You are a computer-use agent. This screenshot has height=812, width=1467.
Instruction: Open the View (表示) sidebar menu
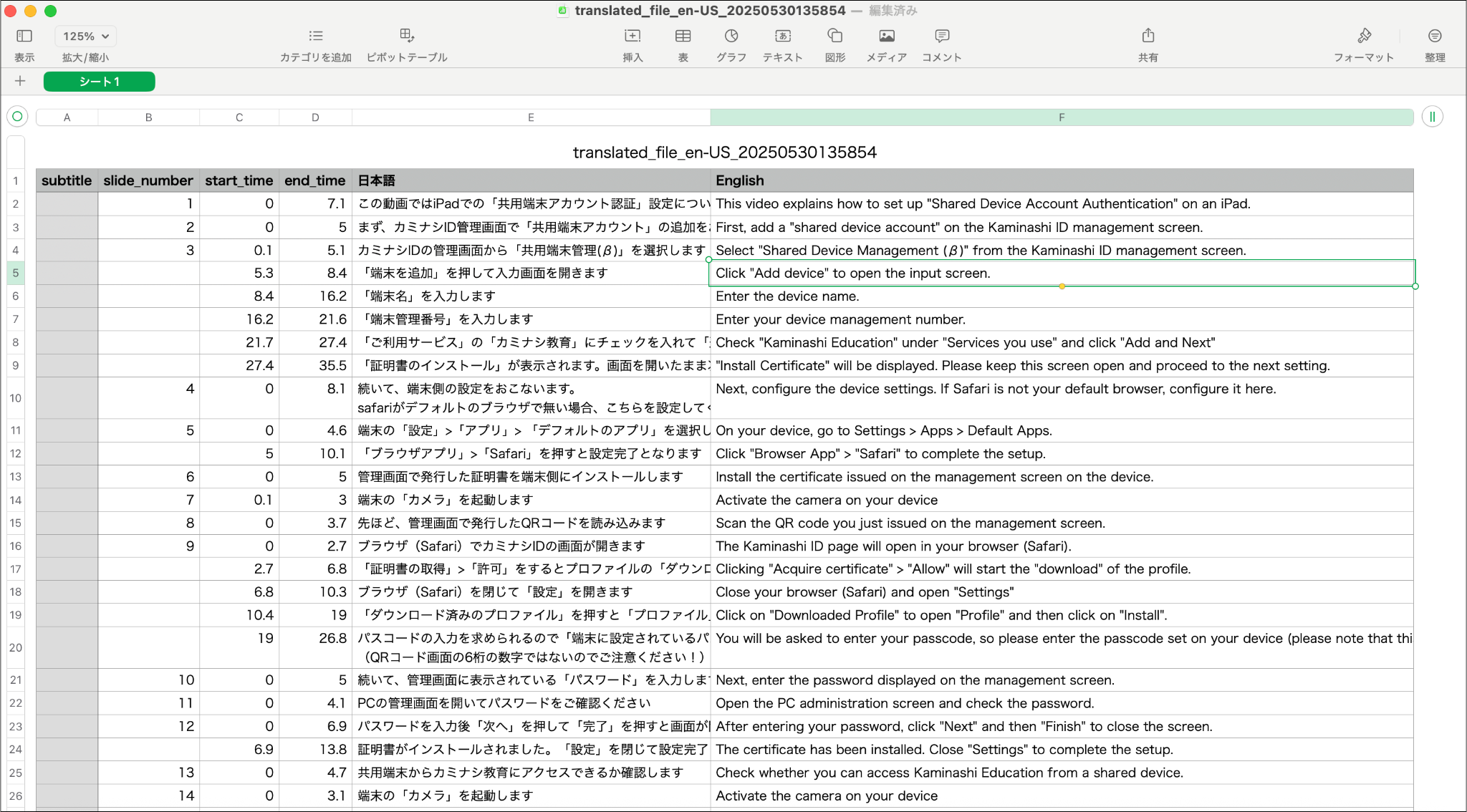coord(24,37)
